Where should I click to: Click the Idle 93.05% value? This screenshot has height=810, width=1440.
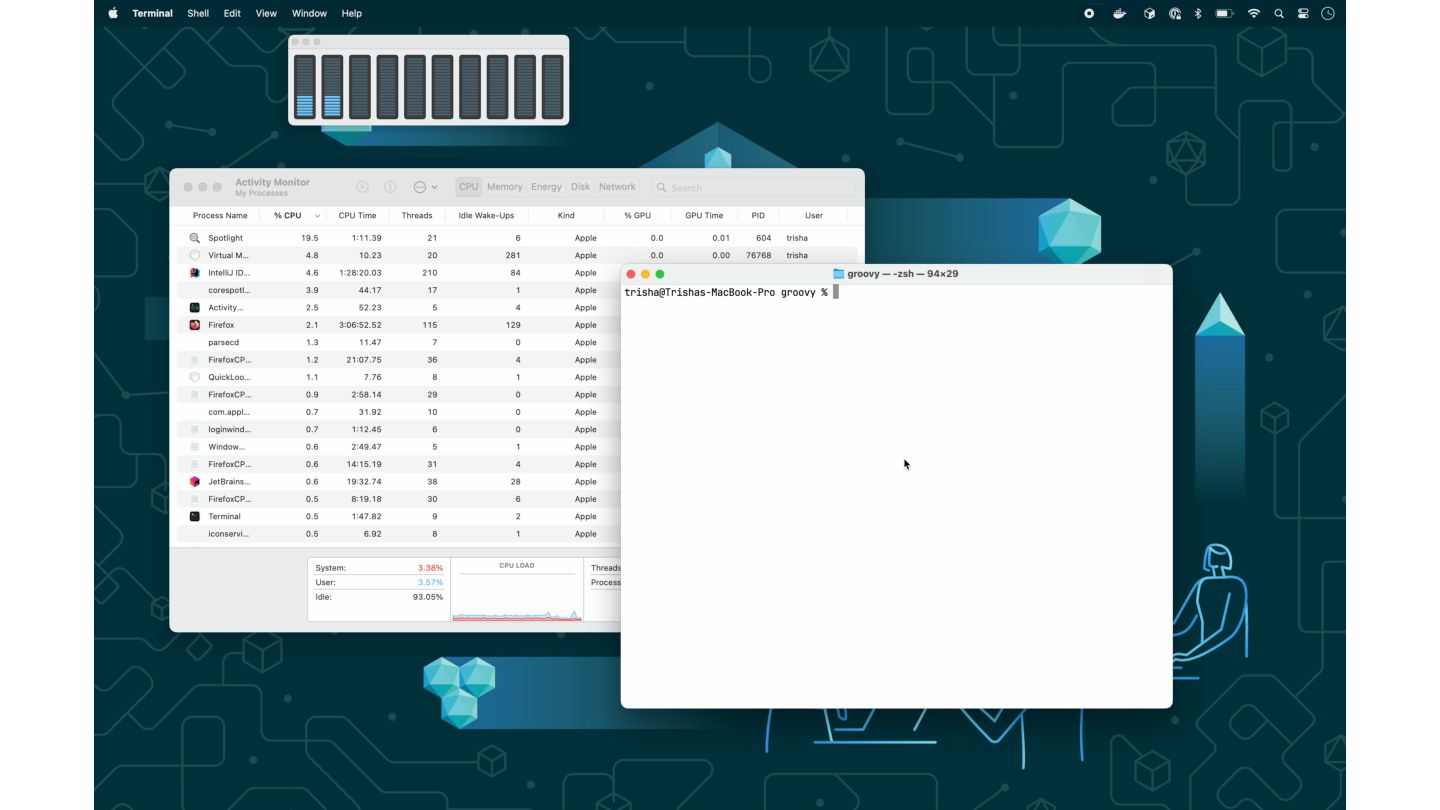pyautogui.click(x=428, y=597)
